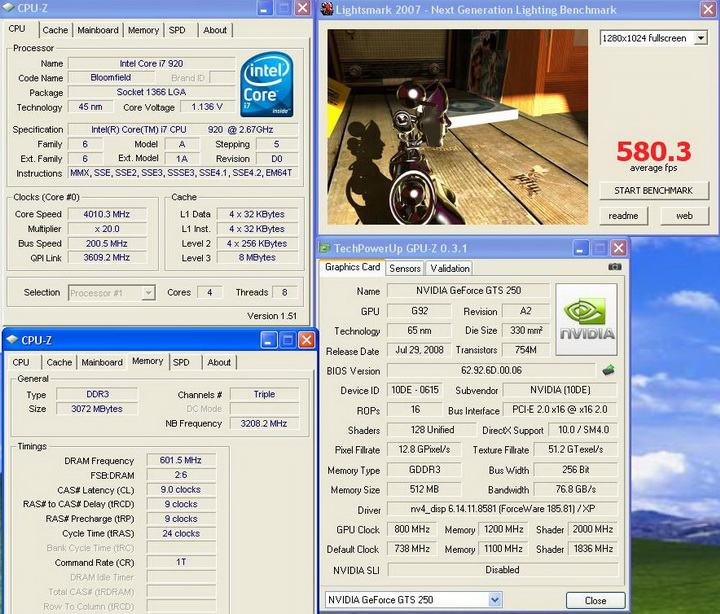
Task: Click the 3609.2 MHz QPI Link value
Action: tap(107, 258)
